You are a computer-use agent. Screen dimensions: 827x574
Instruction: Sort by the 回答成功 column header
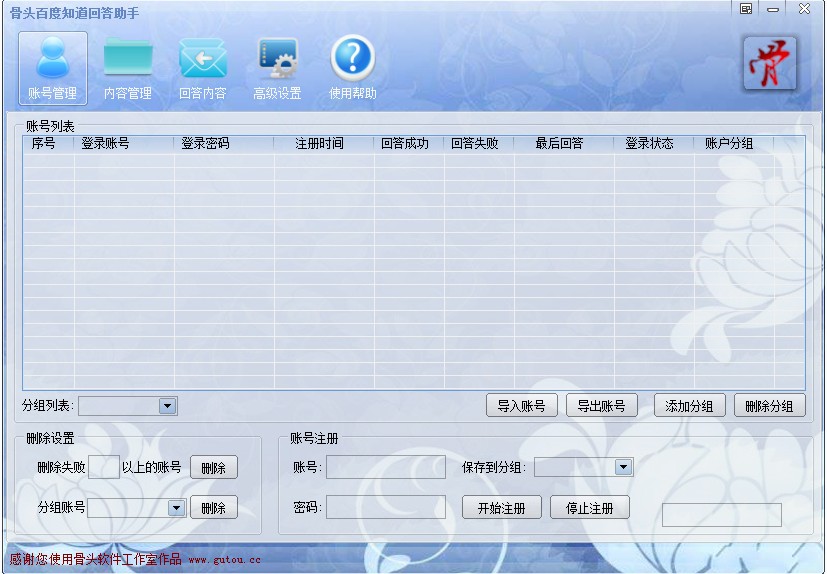tap(409, 144)
